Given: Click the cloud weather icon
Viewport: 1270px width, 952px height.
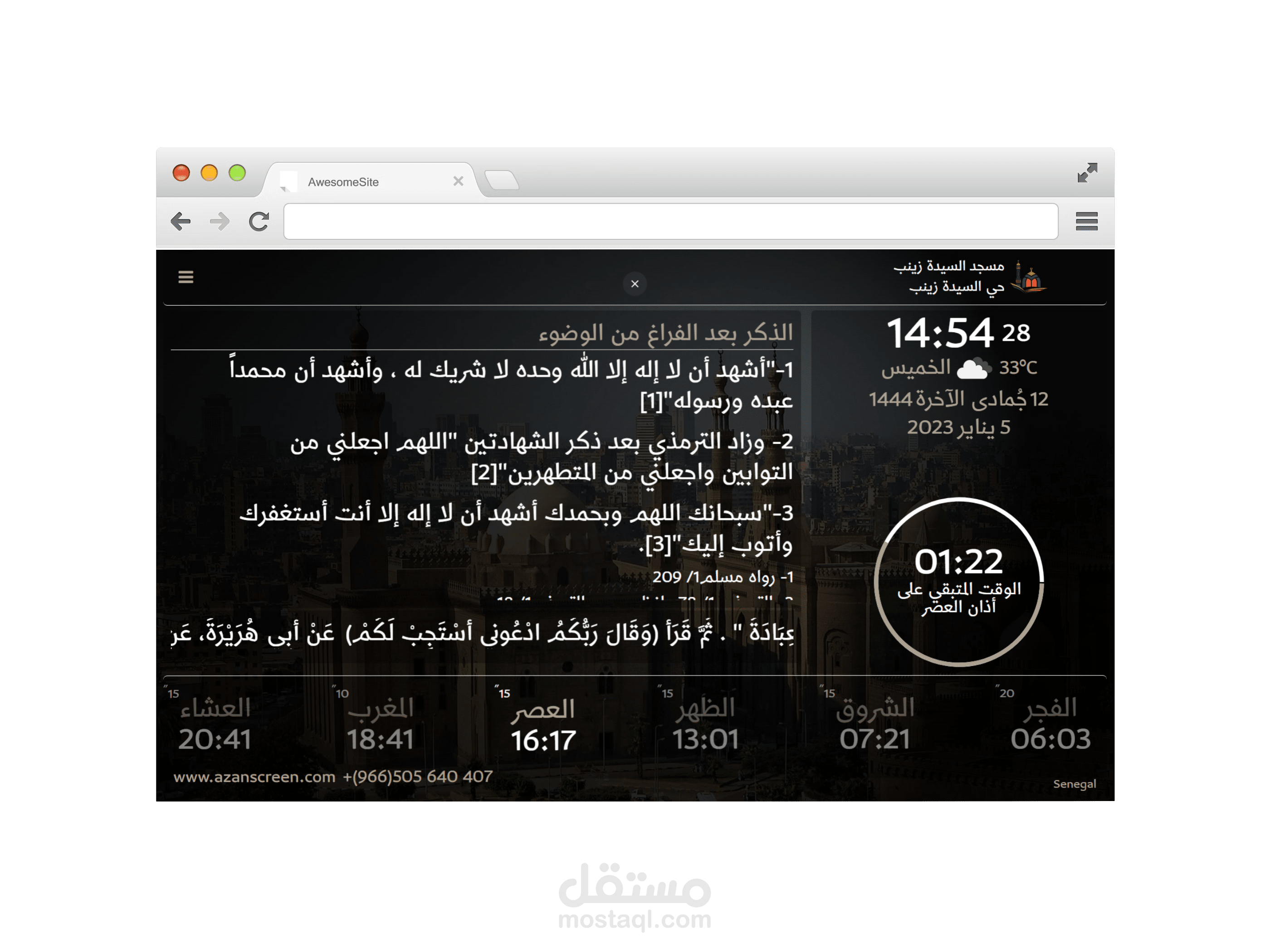Looking at the screenshot, I should pyautogui.click(x=974, y=368).
